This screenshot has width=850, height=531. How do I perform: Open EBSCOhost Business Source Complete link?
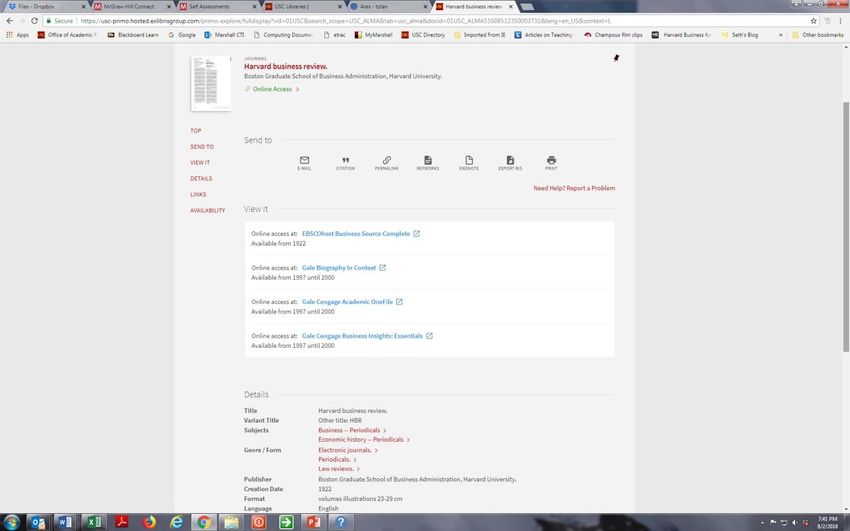coord(356,234)
